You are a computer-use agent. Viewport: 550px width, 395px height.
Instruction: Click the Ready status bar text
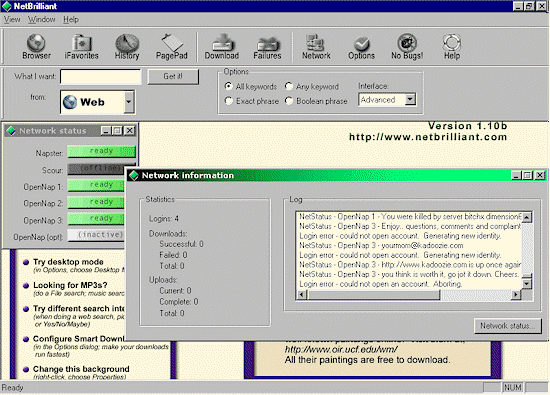click(x=13, y=388)
